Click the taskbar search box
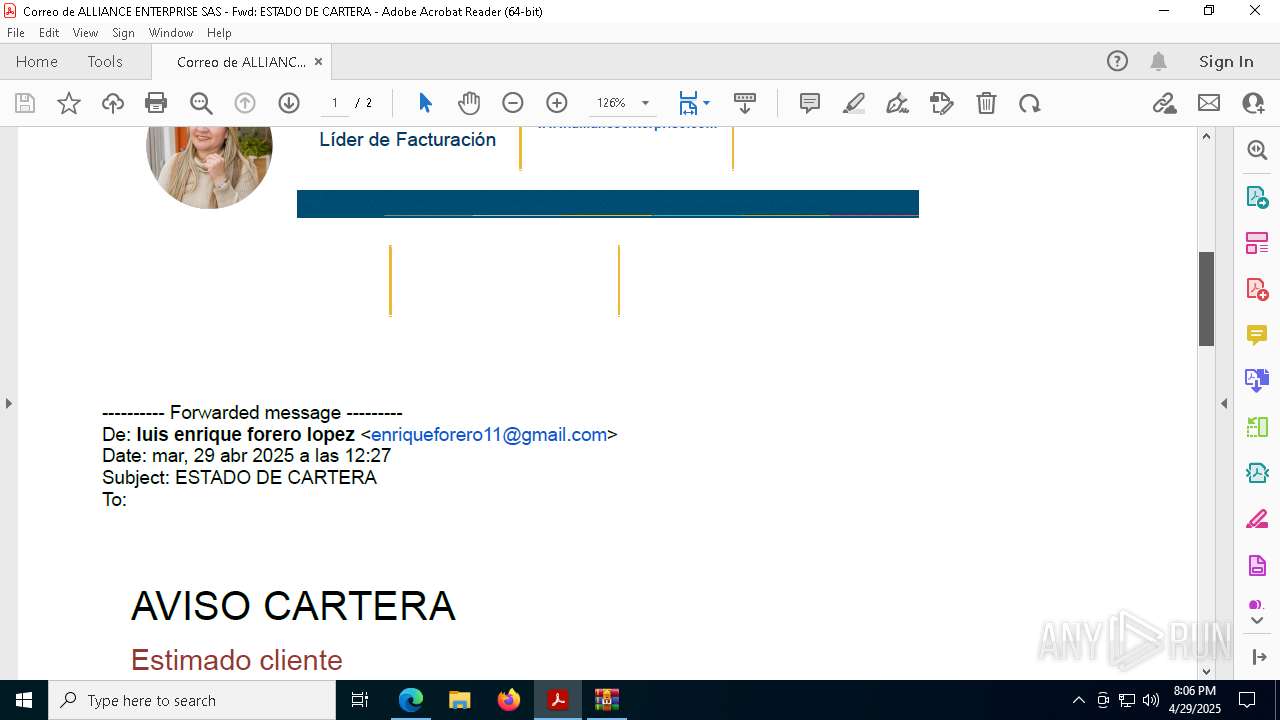 [192, 700]
